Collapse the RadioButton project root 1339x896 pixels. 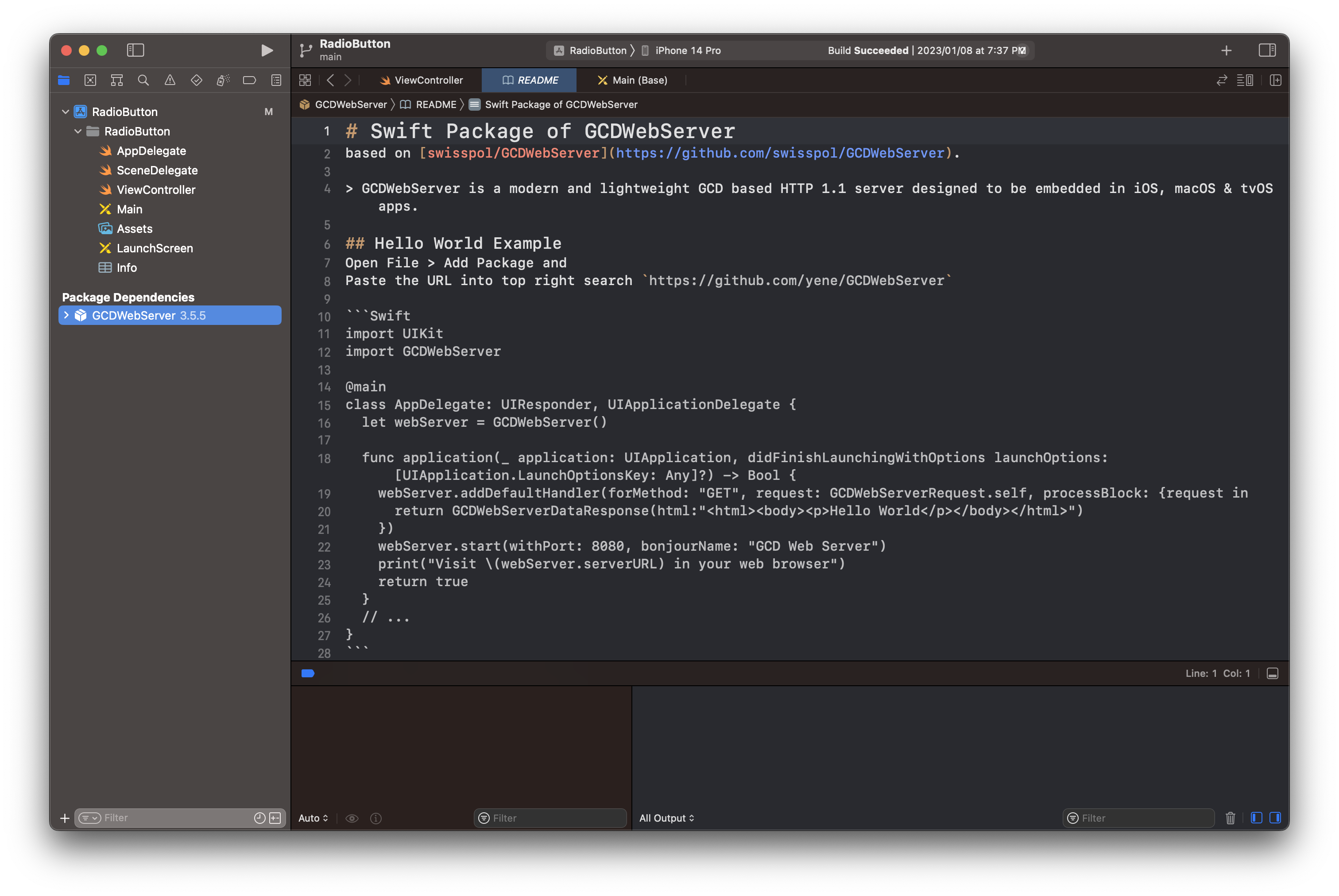click(x=65, y=112)
